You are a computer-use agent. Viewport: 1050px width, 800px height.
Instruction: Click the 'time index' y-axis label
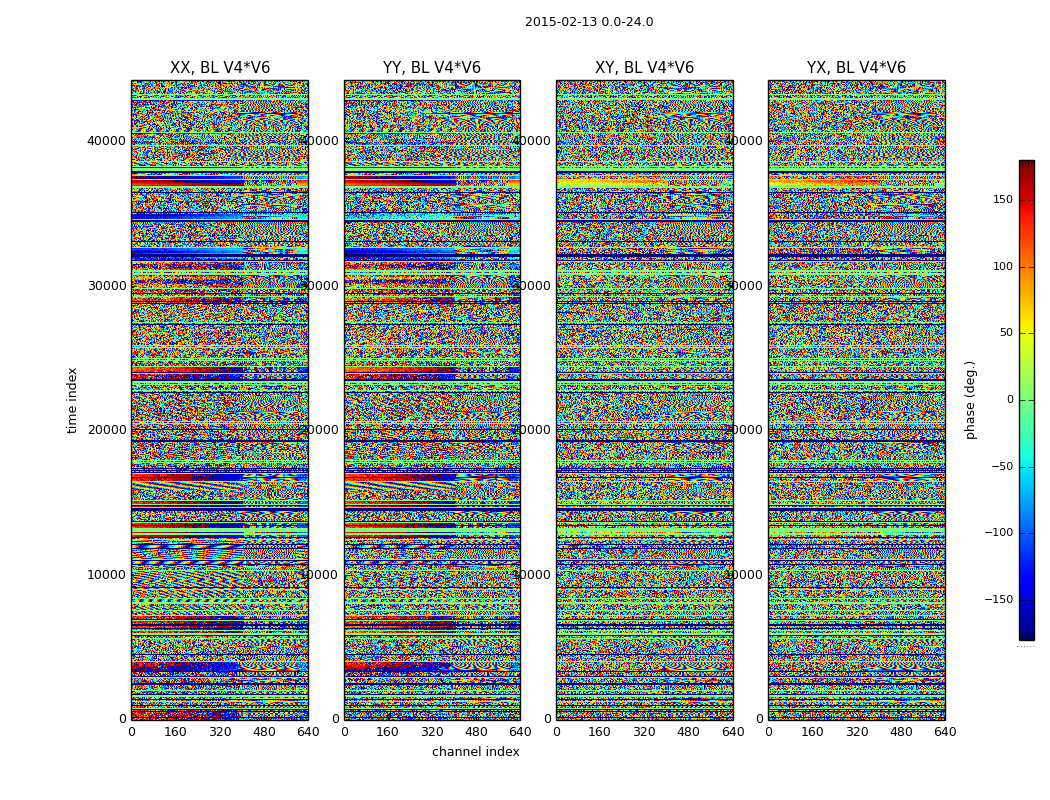click(x=72, y=400)
